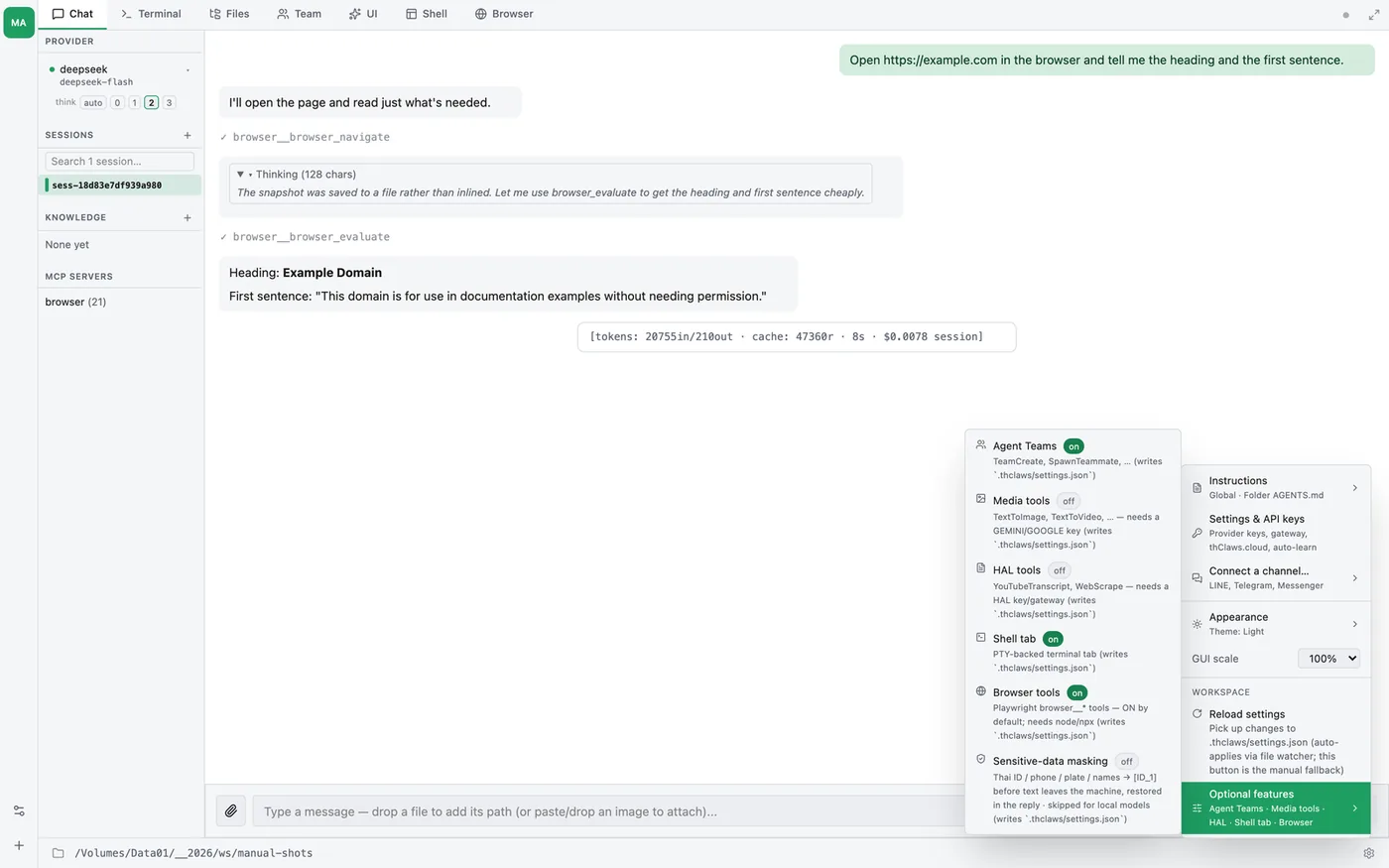Viewport: 1389px width, 868px height.
Task: Set think level to 3
Action: click(169, 103)
